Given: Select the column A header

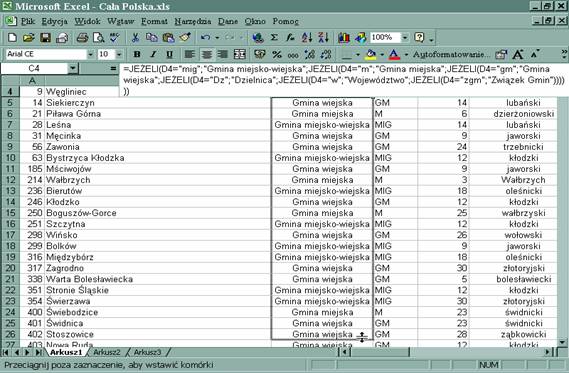Looking at the screenshot, I should pyautogui.click(x=32, y=81).
